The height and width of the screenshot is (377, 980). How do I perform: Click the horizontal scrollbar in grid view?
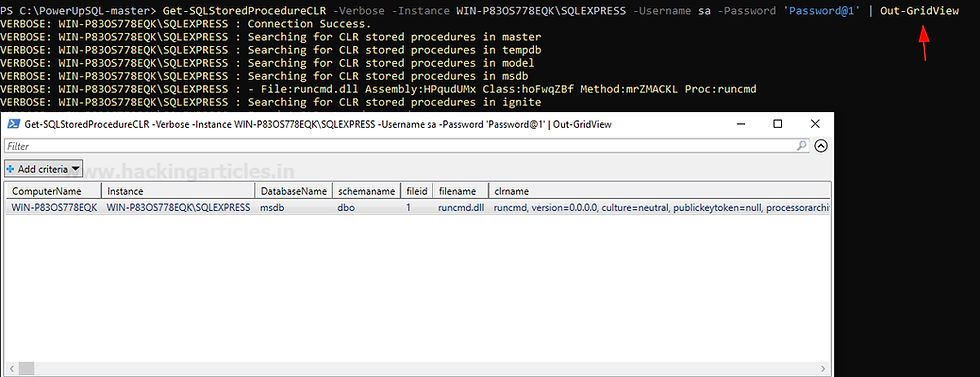418,369
